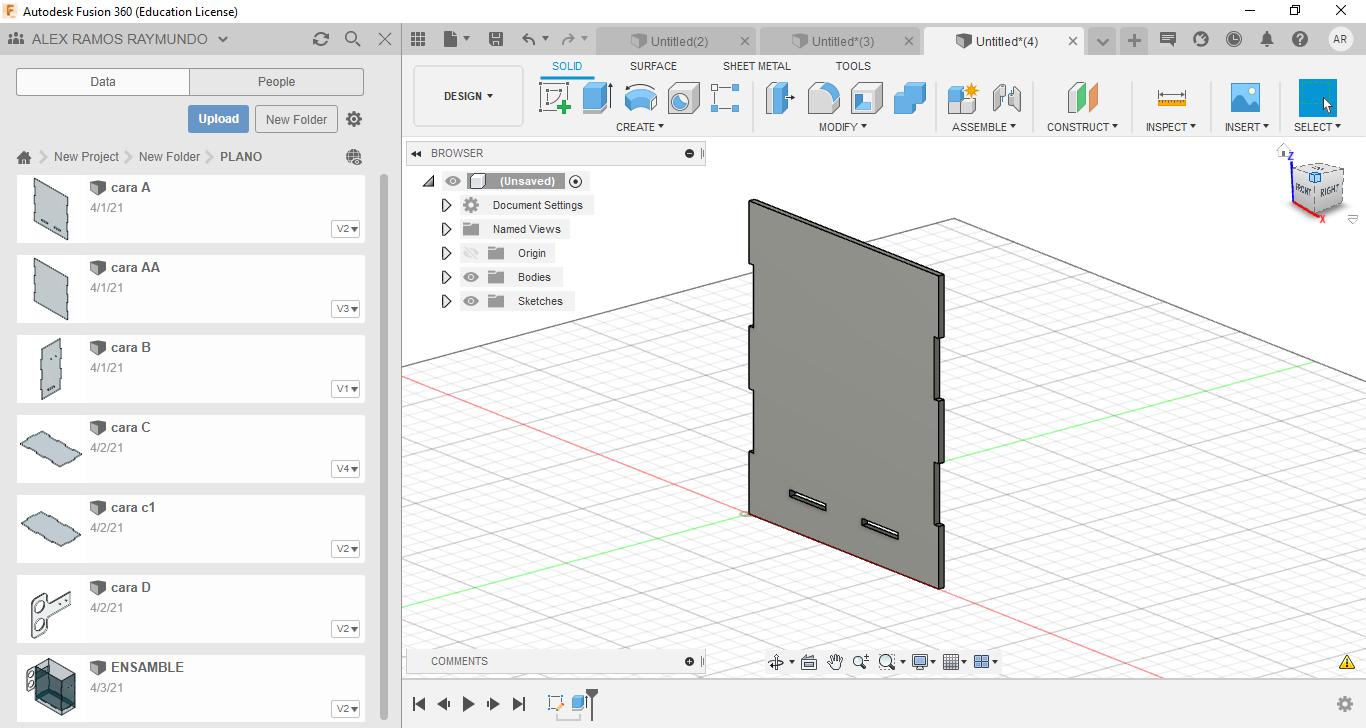Switch to the People tab
Screen dimensions: 1366x728
276,82
